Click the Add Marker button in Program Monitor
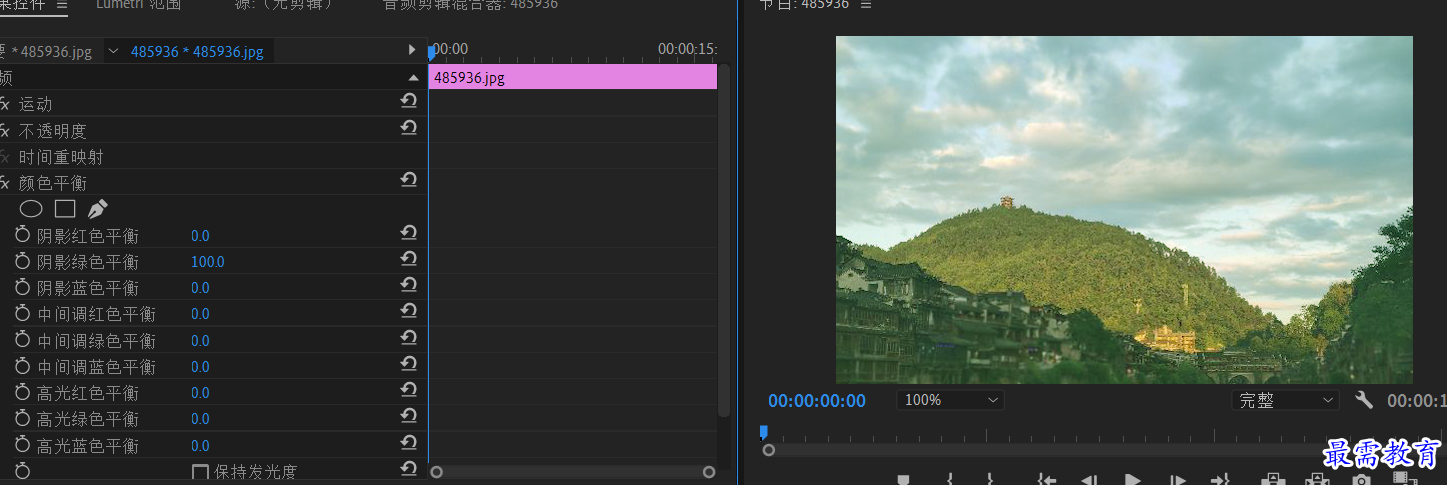Screen dimensions: 1447x485 point(903,480)
